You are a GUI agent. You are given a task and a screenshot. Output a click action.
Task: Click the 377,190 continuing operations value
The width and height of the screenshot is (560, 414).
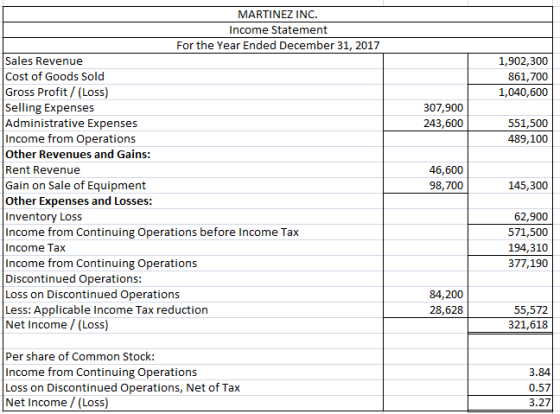pos(528,263)
